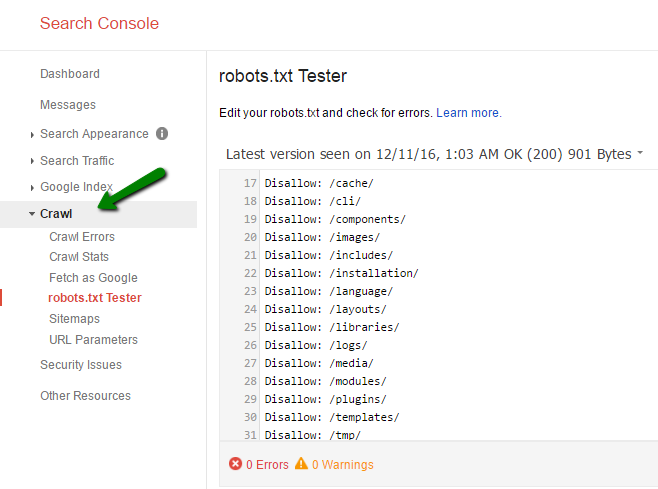Expand the Search Appearance section arrow
The width and height of the screenshot is (658, 489).
[32, 135]
